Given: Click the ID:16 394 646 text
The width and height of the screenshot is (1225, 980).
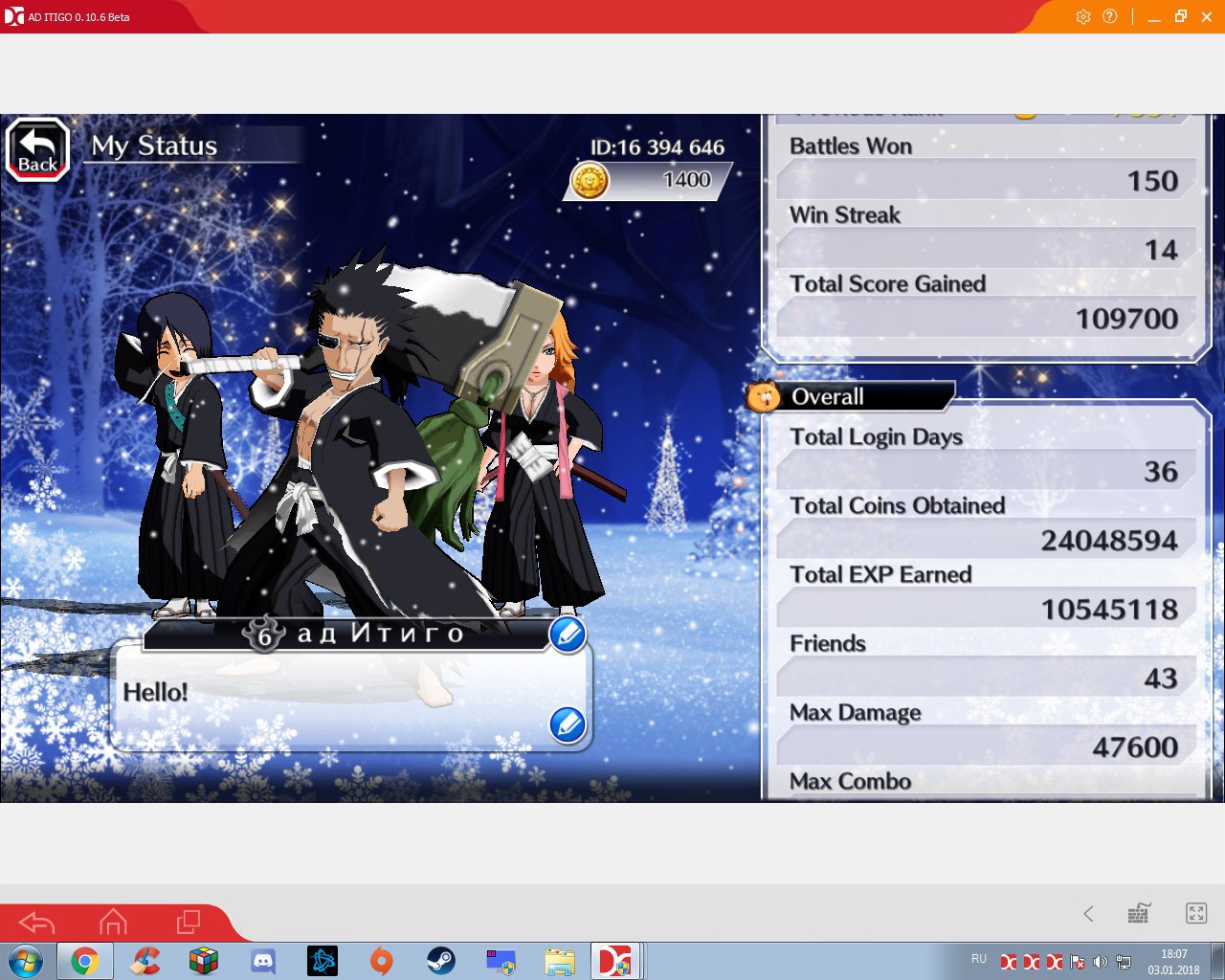Looking at the screenshot, I should 657,147.
